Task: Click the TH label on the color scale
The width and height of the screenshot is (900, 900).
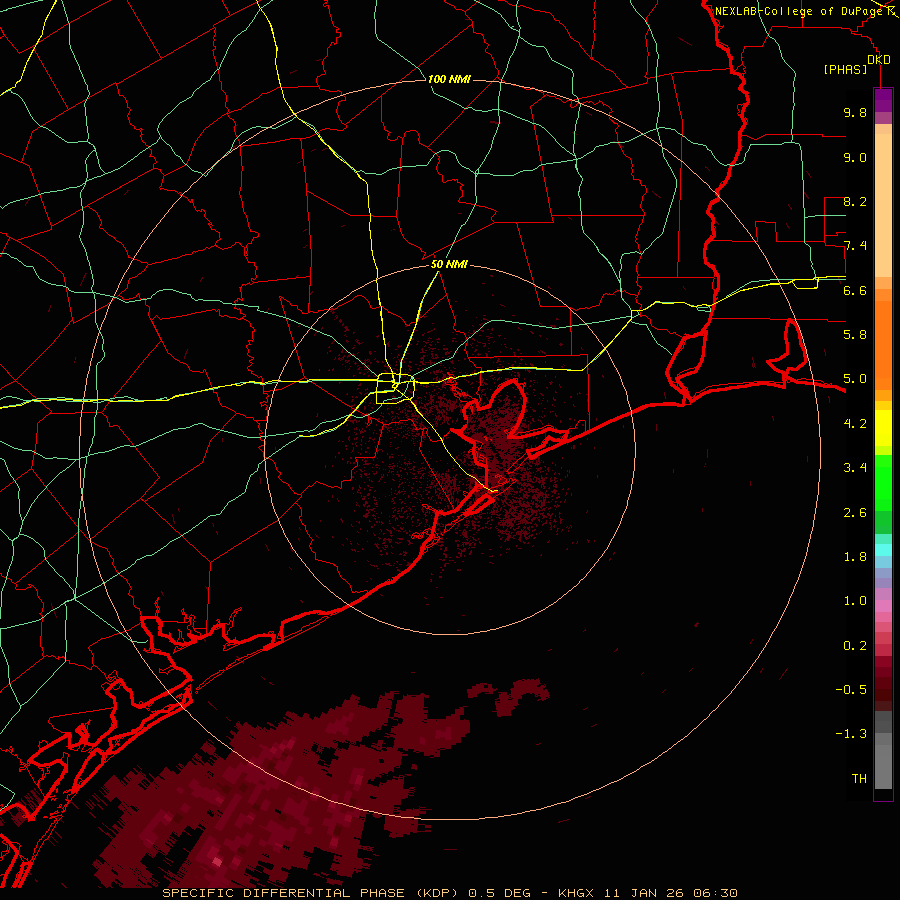Action: 859,779
